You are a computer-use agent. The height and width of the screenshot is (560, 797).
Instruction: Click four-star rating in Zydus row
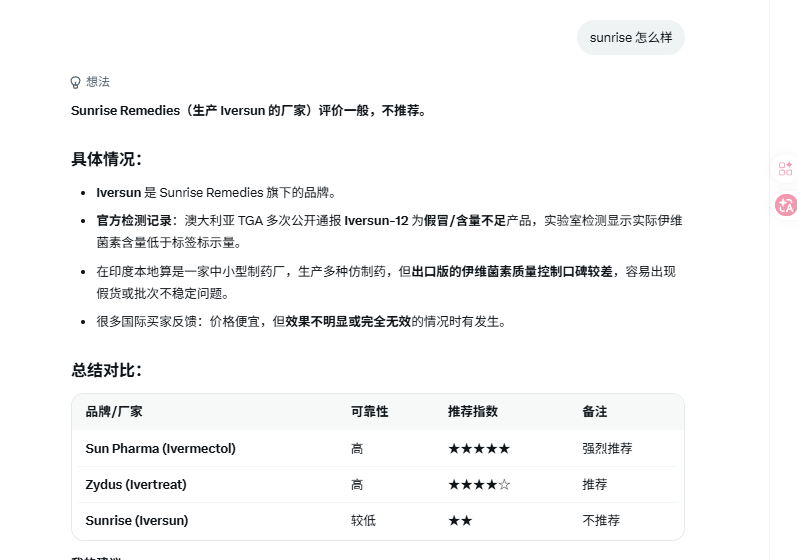click(479, 485)
